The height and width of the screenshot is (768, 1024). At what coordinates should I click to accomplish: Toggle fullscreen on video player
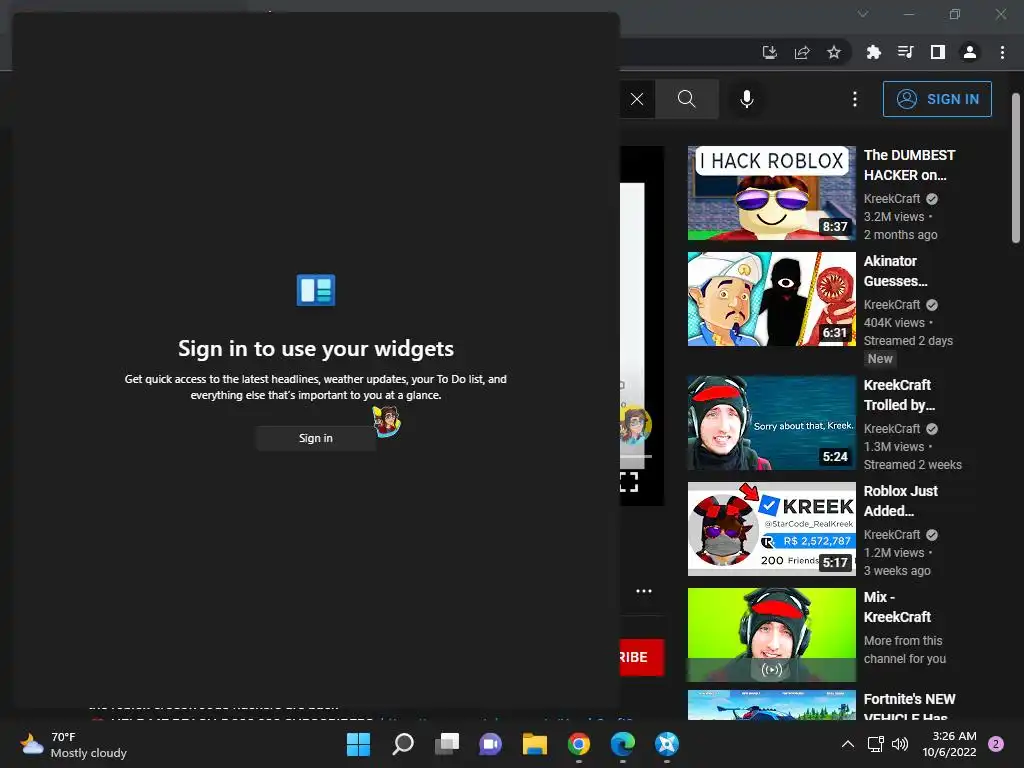[629, 483]
